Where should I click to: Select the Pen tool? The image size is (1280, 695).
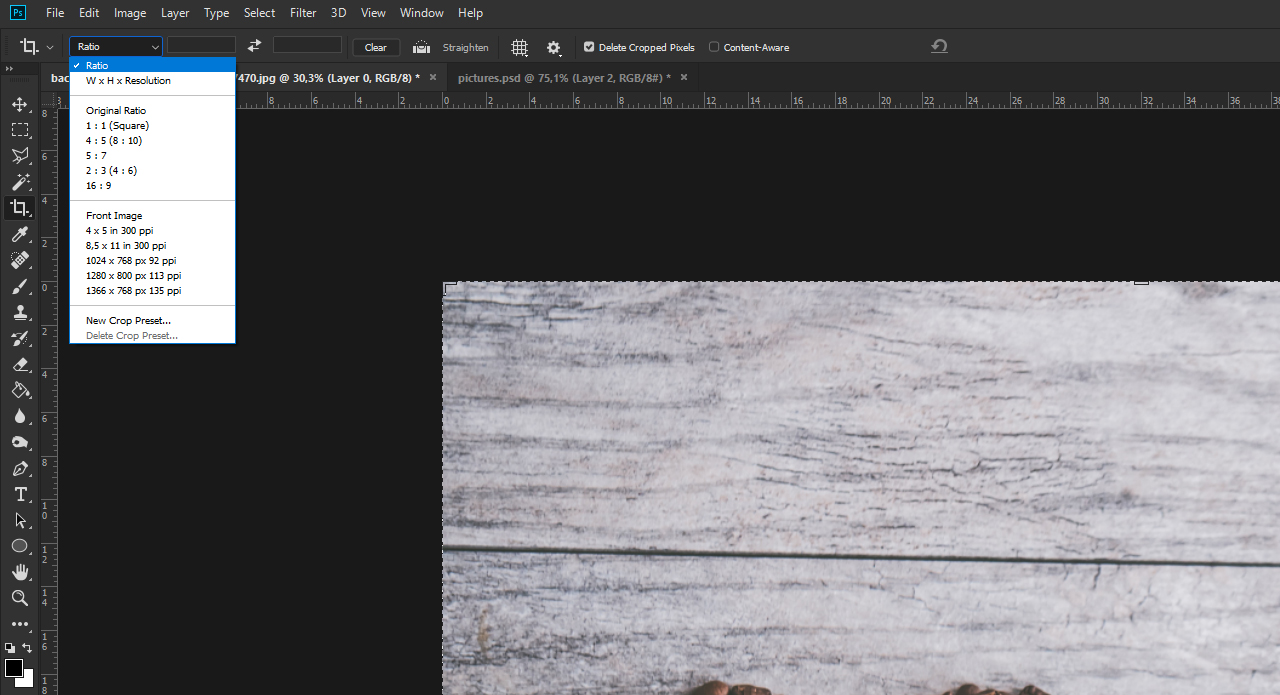tap(20, 468)
